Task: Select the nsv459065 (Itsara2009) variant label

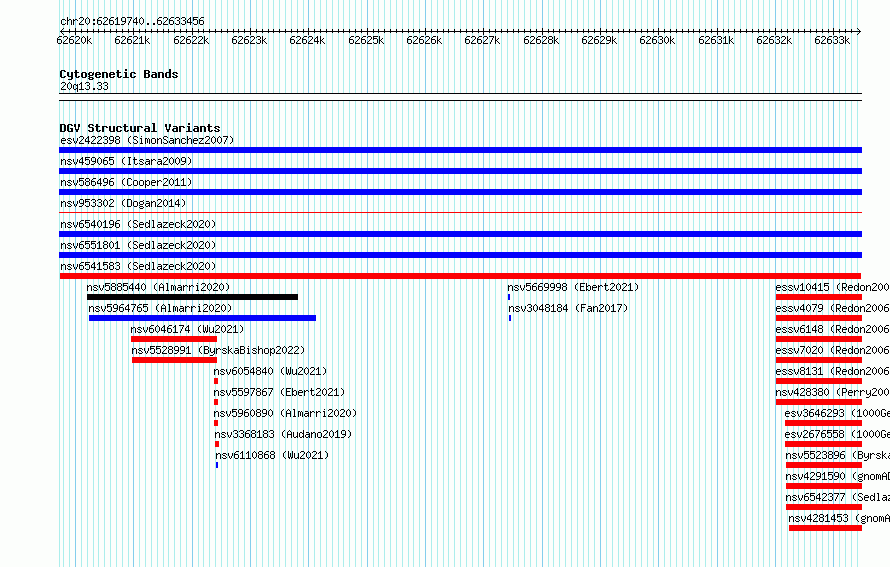Action: click(x=126, y=161)
